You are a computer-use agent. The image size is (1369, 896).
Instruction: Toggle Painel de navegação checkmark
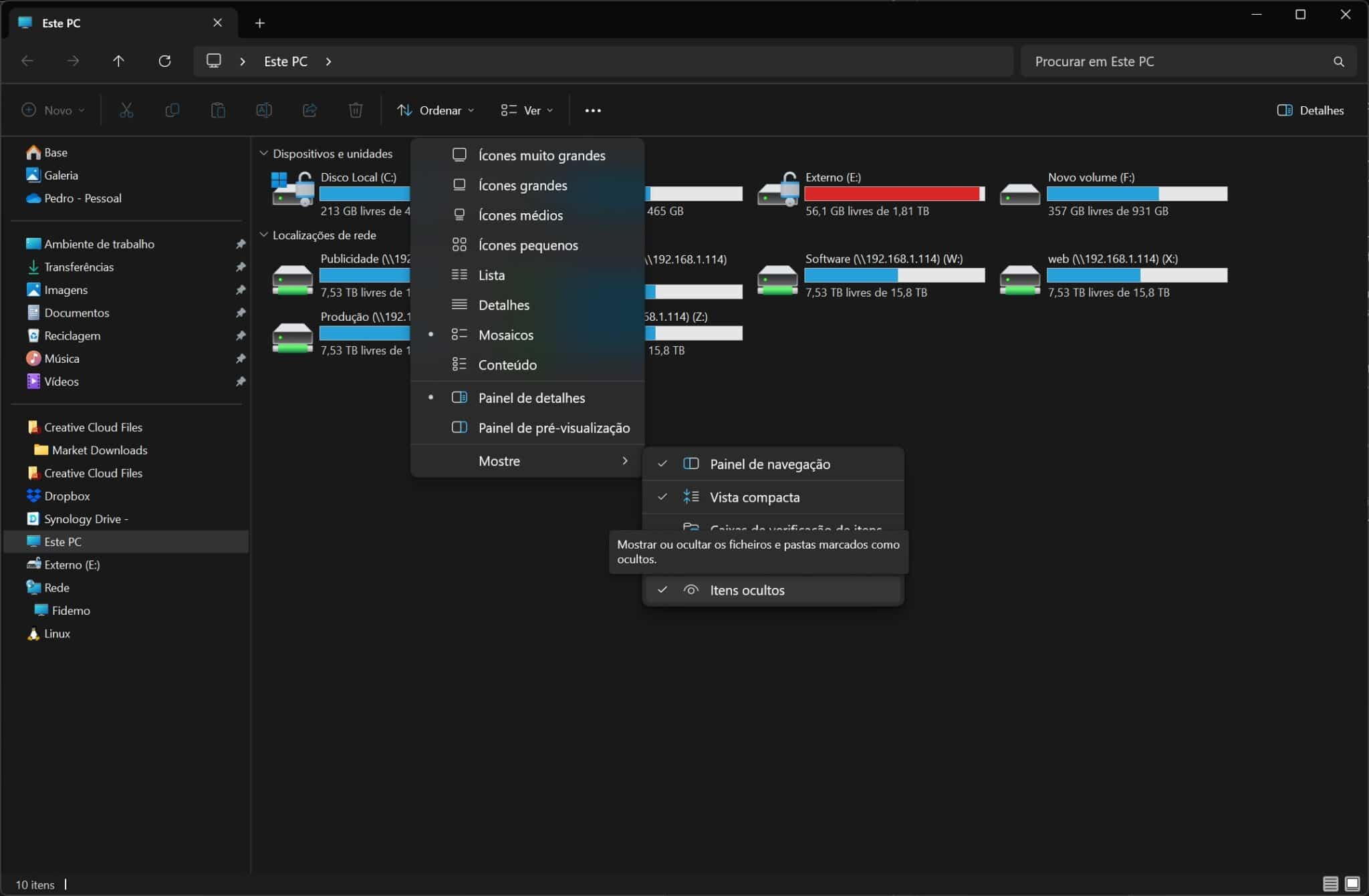769,464
